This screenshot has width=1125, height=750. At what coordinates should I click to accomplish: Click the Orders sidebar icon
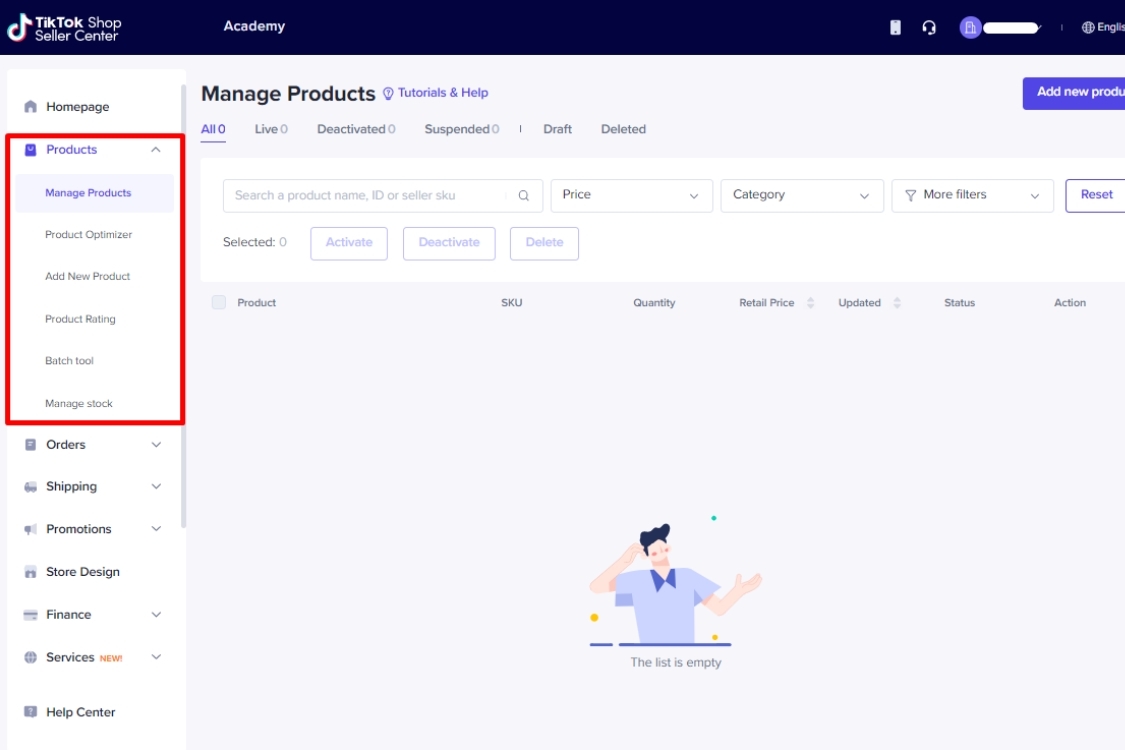click(x=30, y=444)
